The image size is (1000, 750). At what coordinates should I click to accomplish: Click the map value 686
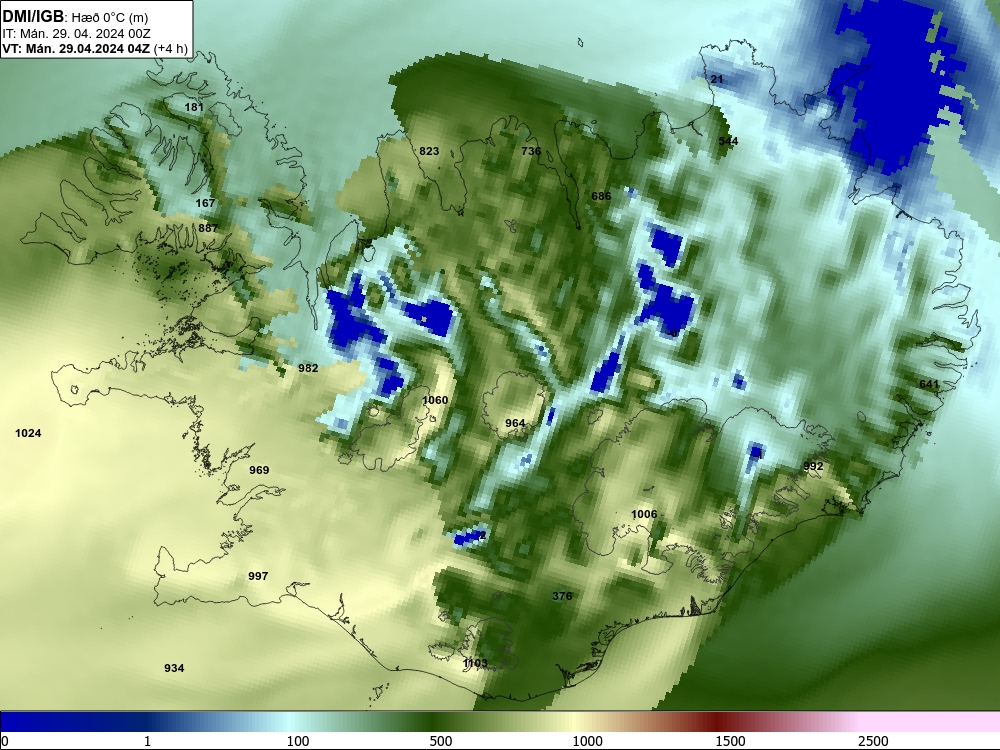click(x=601, y=196)
